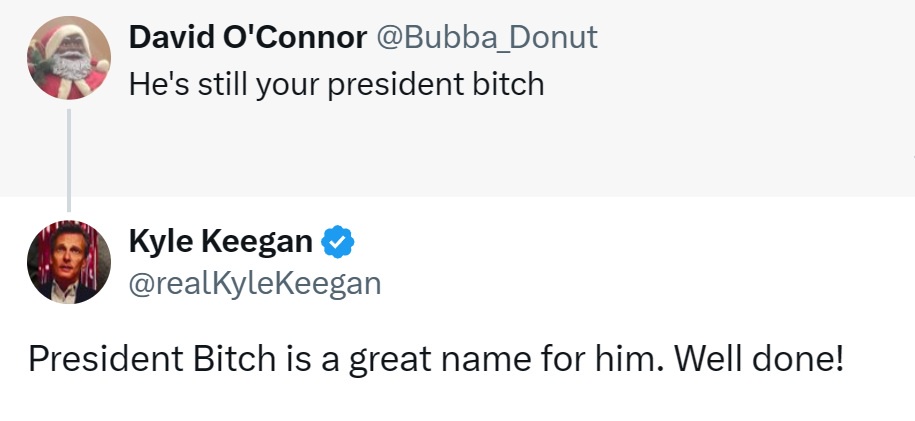
Task: Open the @Bubba_Donut handle link
Action: click(486, 37)
